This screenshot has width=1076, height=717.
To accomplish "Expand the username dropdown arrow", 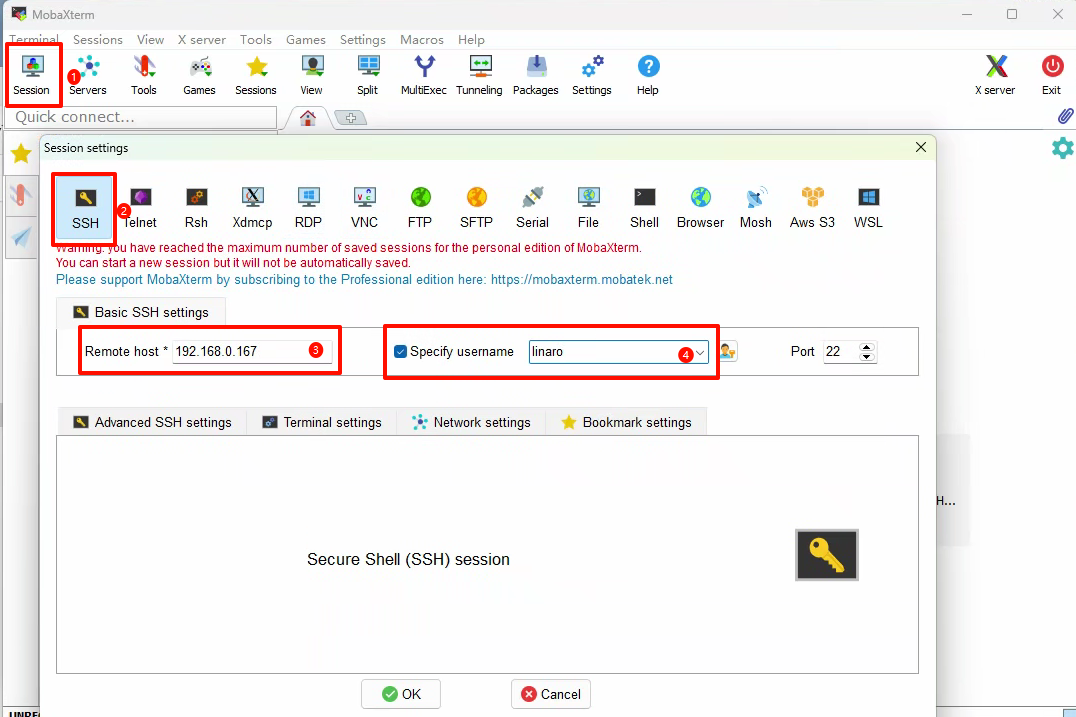I will tap(700, 353).
